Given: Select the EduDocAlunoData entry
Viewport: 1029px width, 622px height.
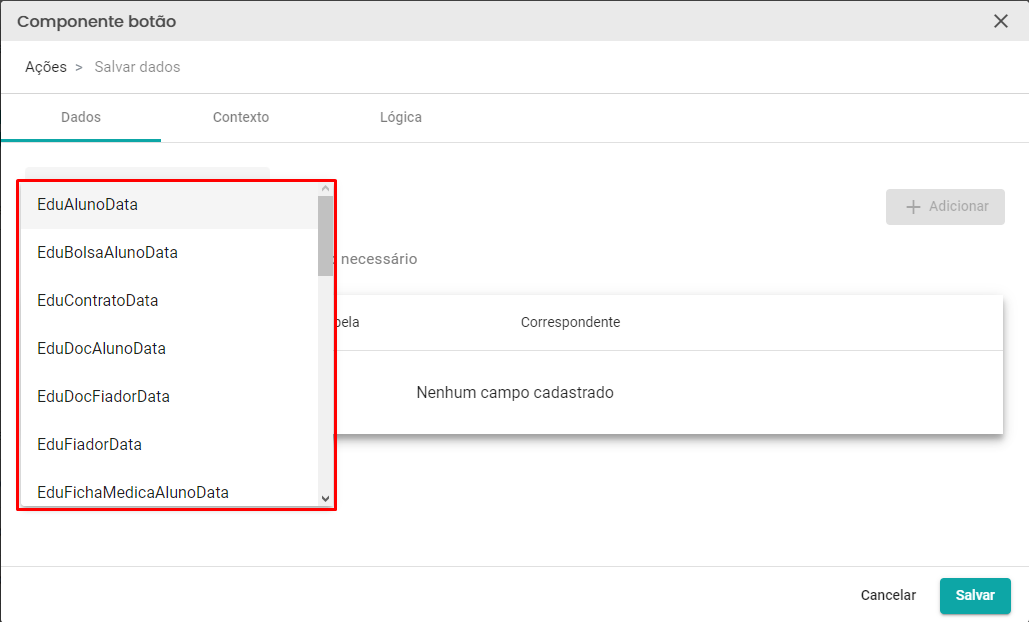Looking at the screenshot, I should 169,348.
